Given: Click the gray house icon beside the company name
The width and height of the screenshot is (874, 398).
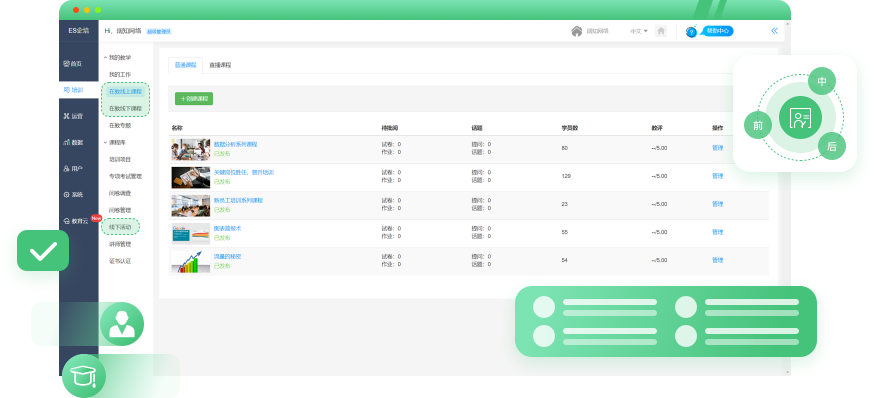Looking at the screenshot, I should [x=577, y=31].
